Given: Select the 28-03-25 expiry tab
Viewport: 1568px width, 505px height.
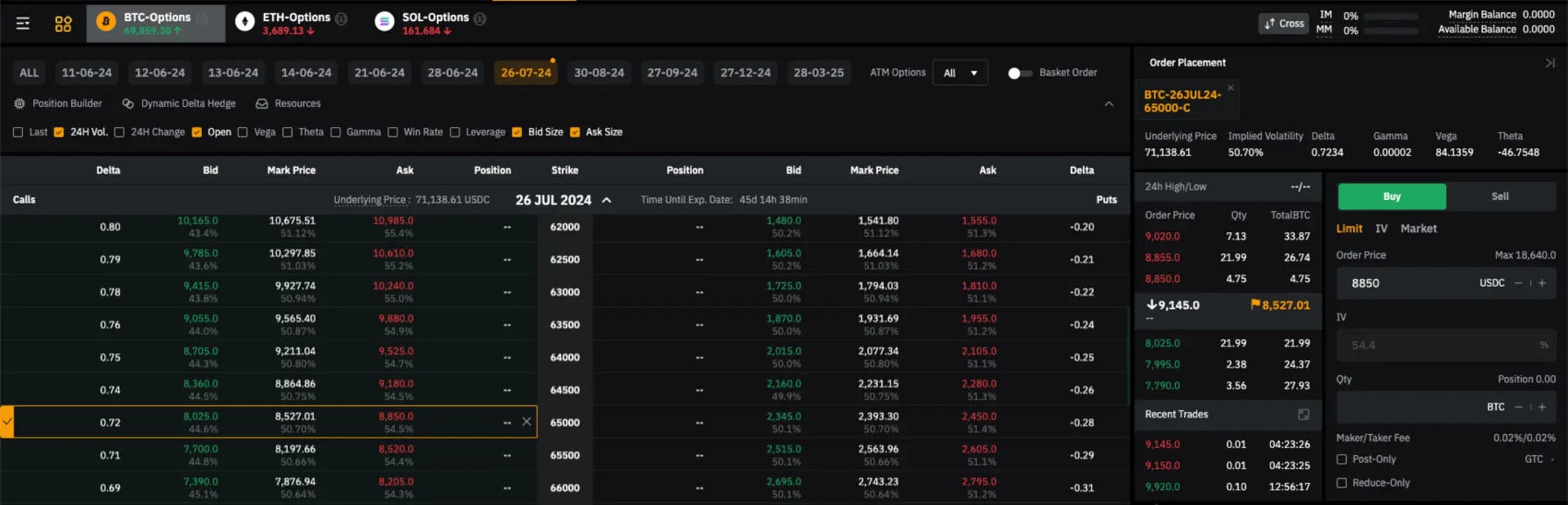Looking at the screenshot, I should pyautogui.click(x=818, y=73).
